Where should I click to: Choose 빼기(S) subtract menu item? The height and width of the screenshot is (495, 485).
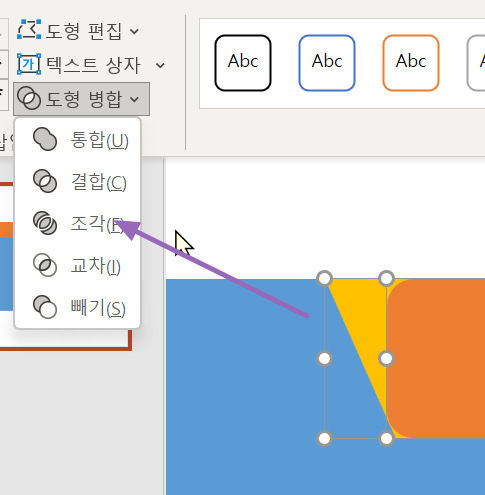click(78, 307)
